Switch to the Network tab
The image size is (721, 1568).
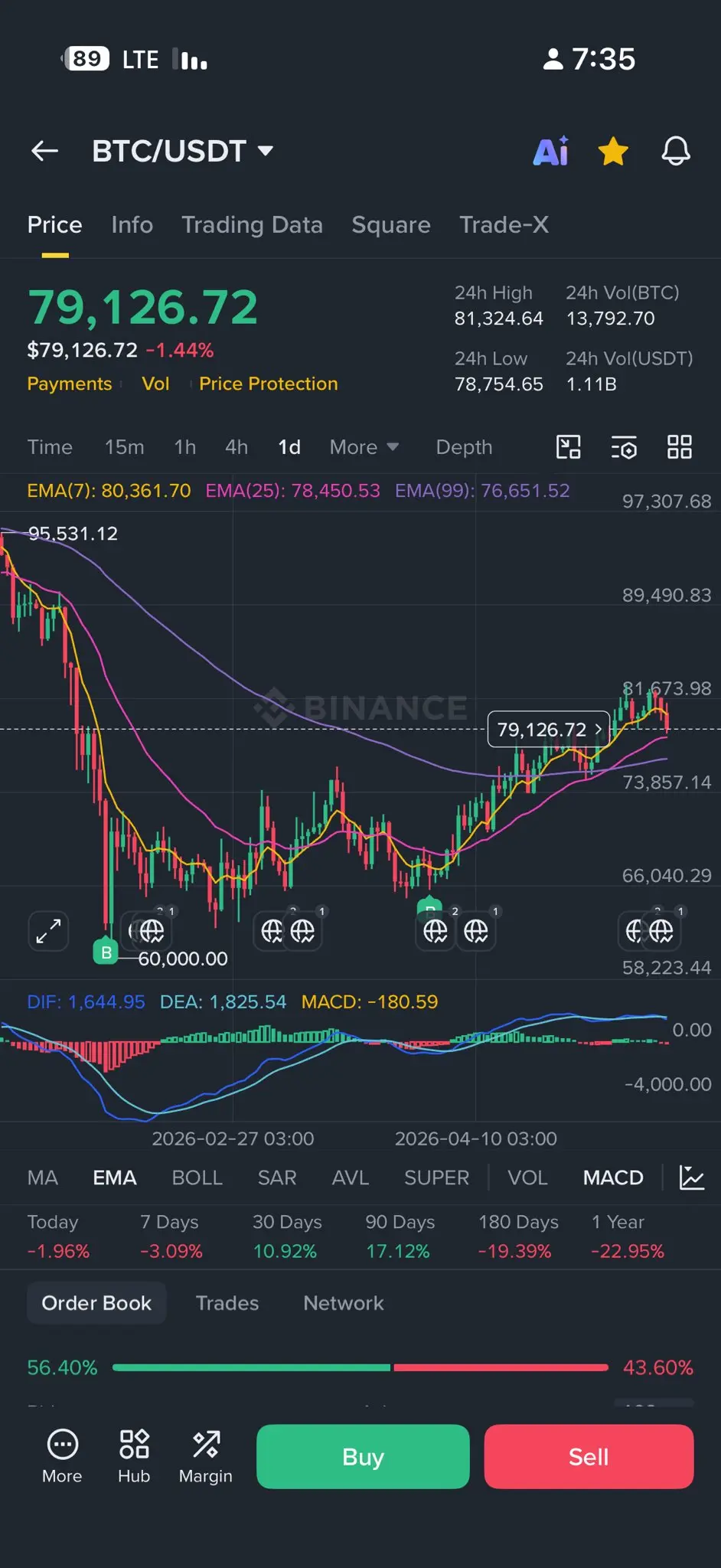tap(344, 1303)
